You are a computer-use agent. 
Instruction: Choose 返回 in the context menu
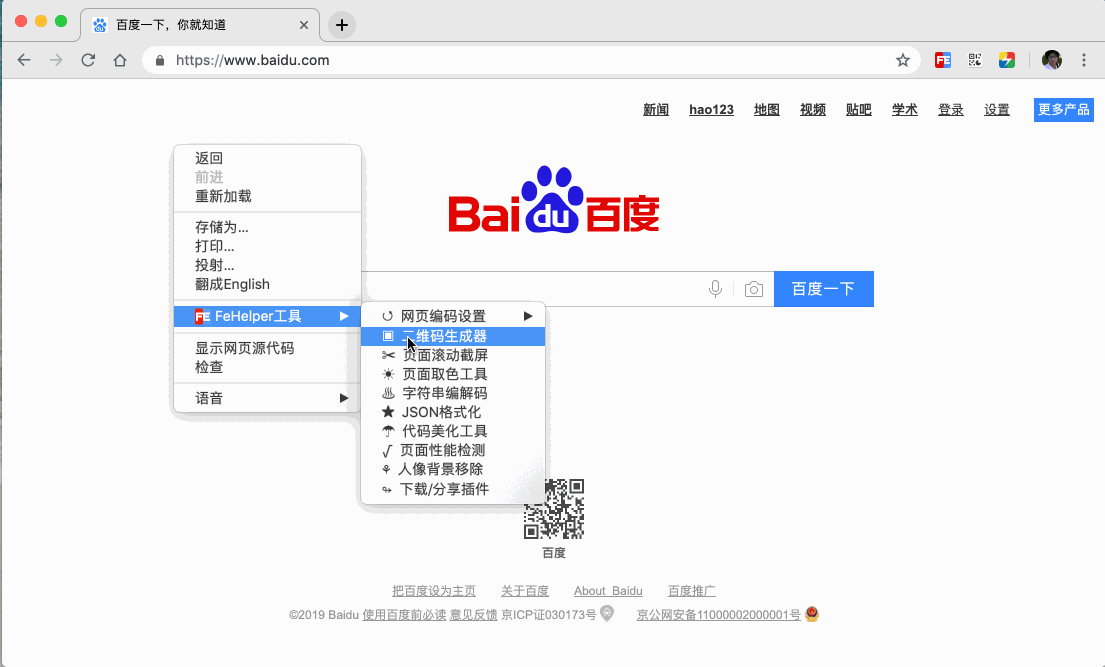coord(267,158)
